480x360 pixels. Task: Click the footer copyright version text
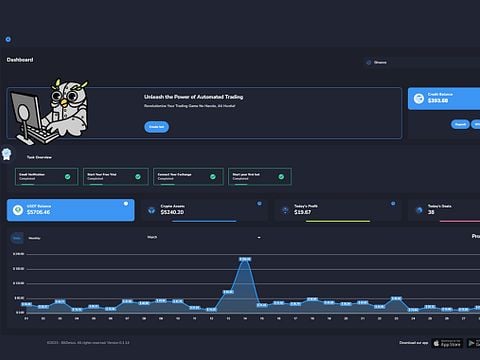click(x=88, y=343)
